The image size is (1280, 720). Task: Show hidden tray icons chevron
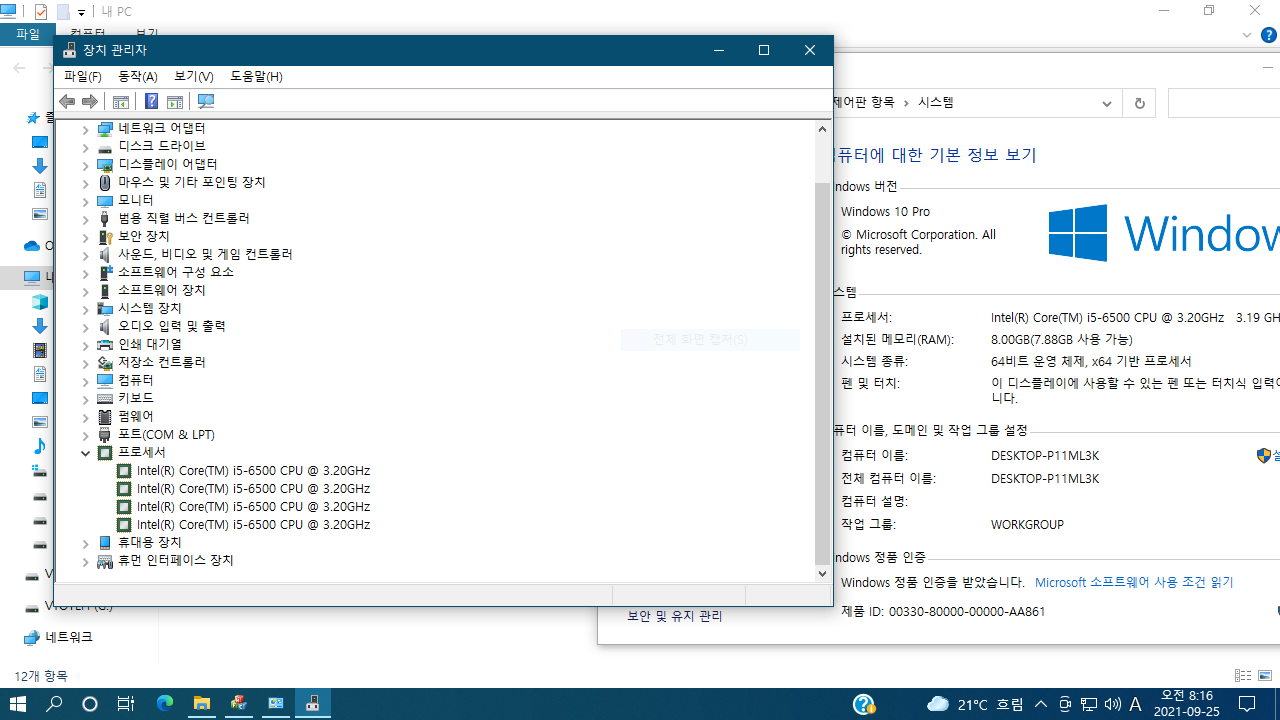(1041, 704)
